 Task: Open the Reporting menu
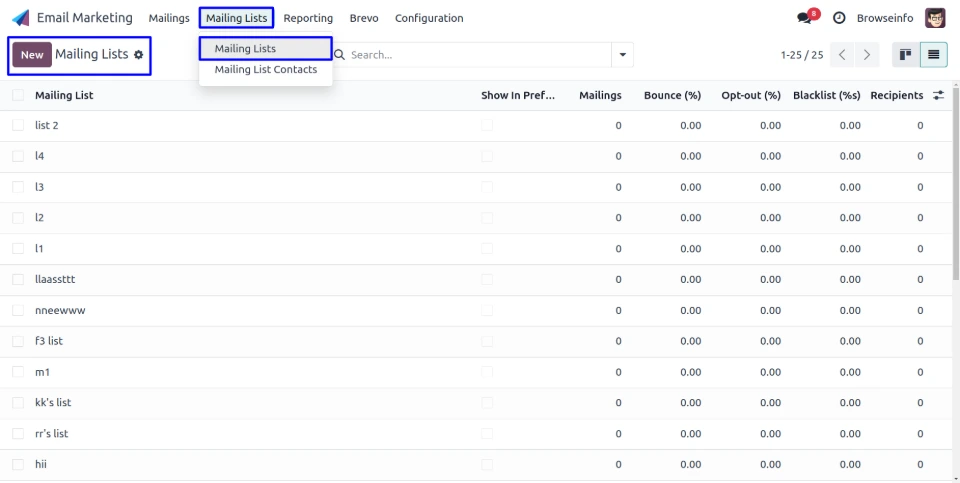(x=308, y=18)
